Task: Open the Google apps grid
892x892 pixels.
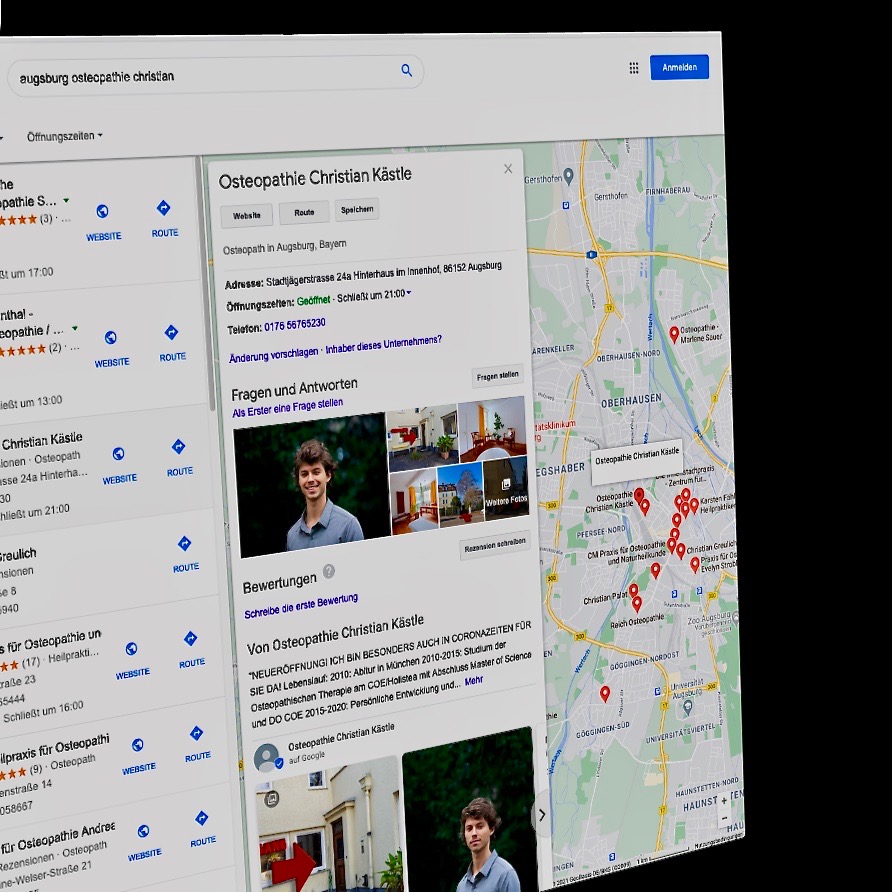Action: point(633,68)
